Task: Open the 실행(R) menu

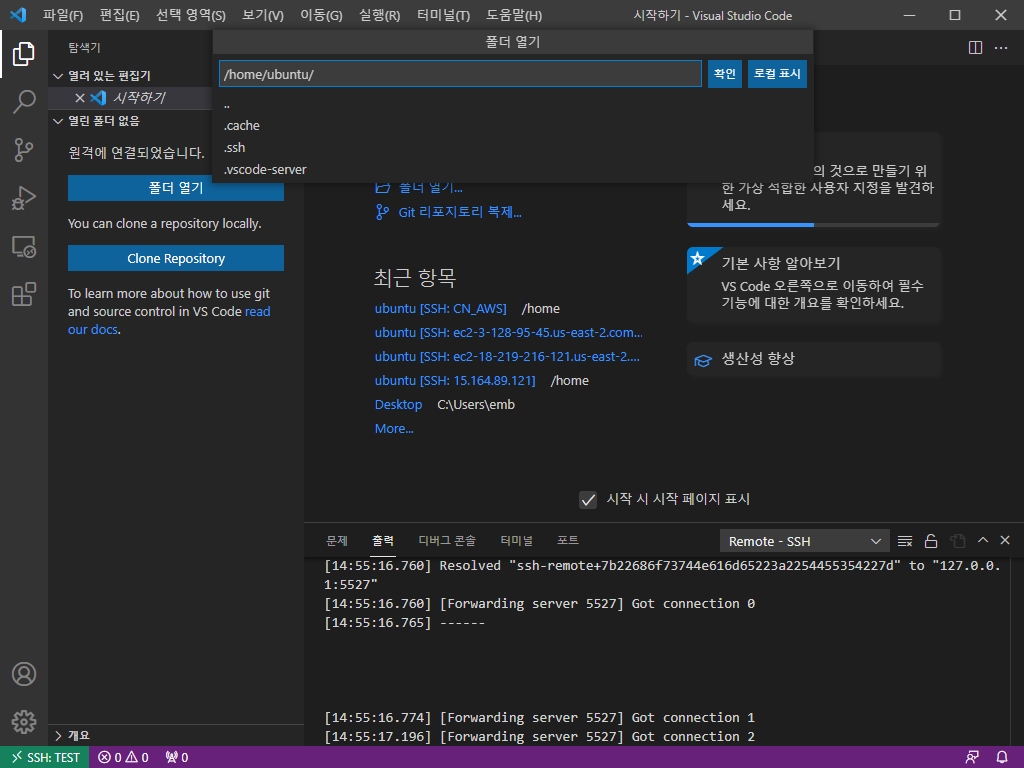Action: [x=379, y=15]
